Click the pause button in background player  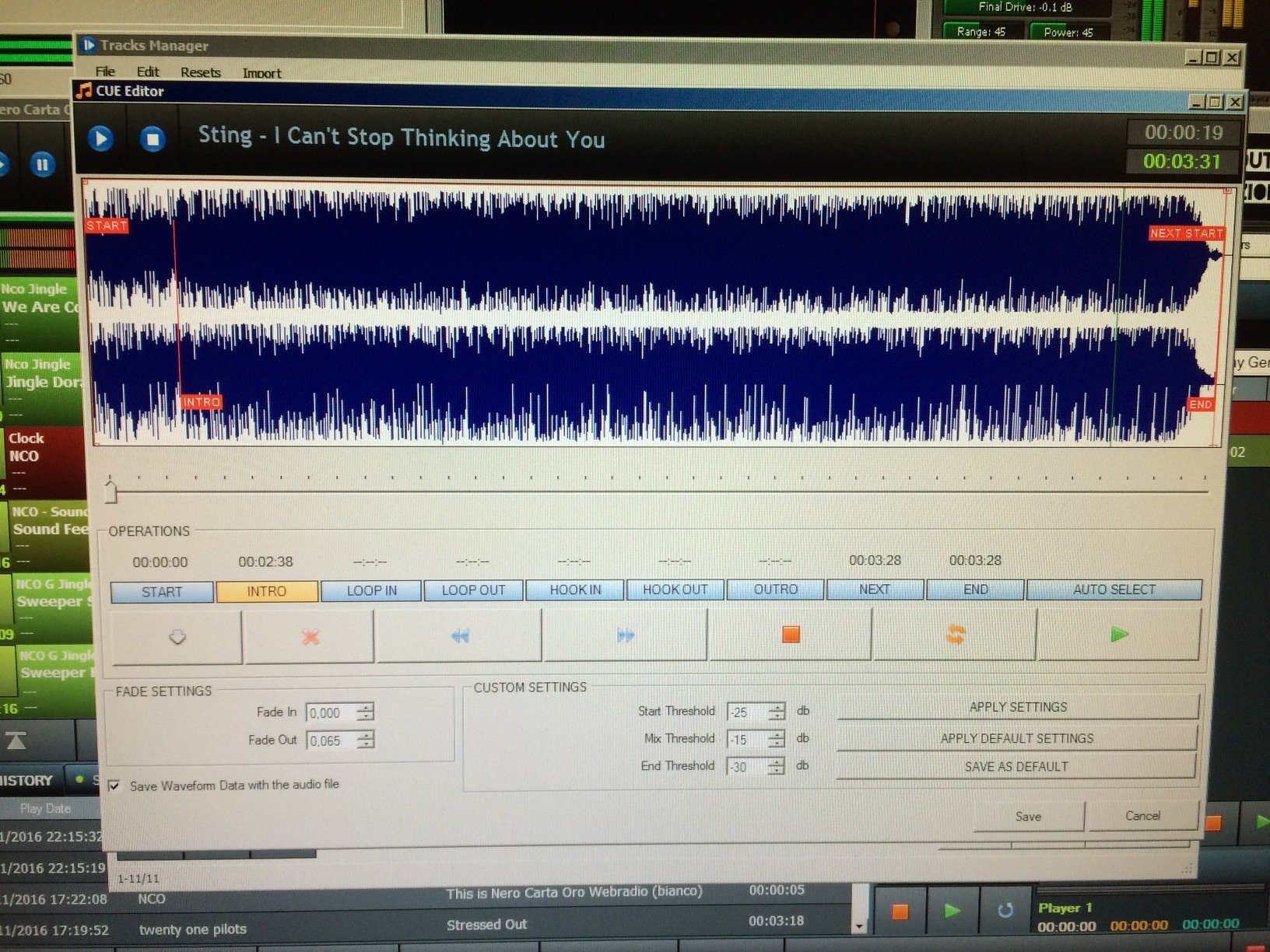42,164
